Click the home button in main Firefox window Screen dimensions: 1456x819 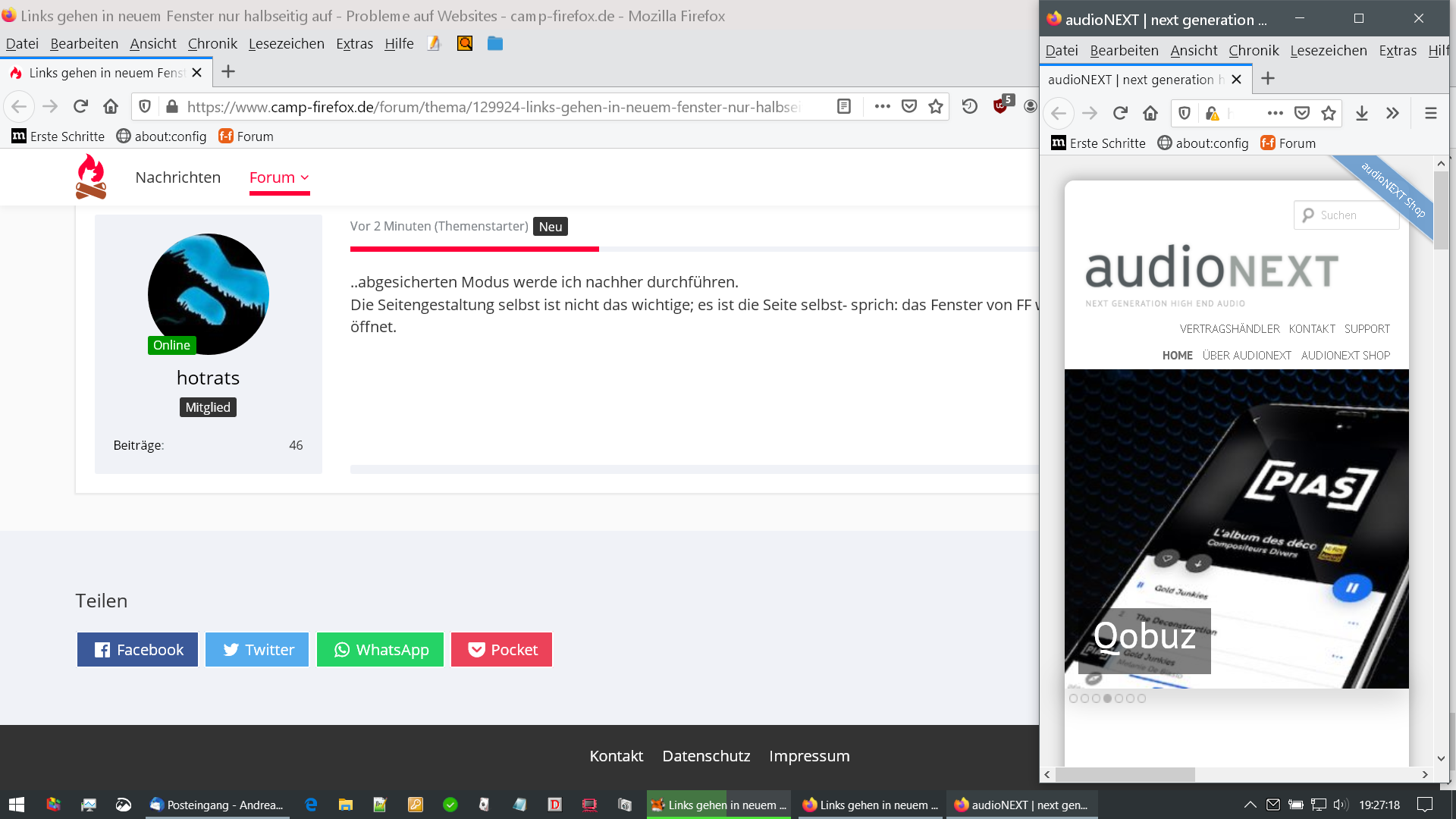tap(111, 107)
